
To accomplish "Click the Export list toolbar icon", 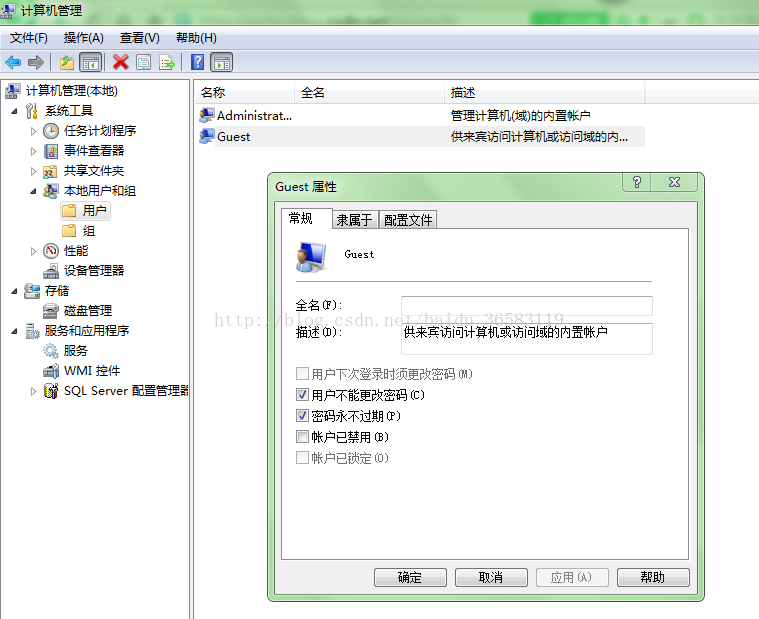I will tap(167, 62).
